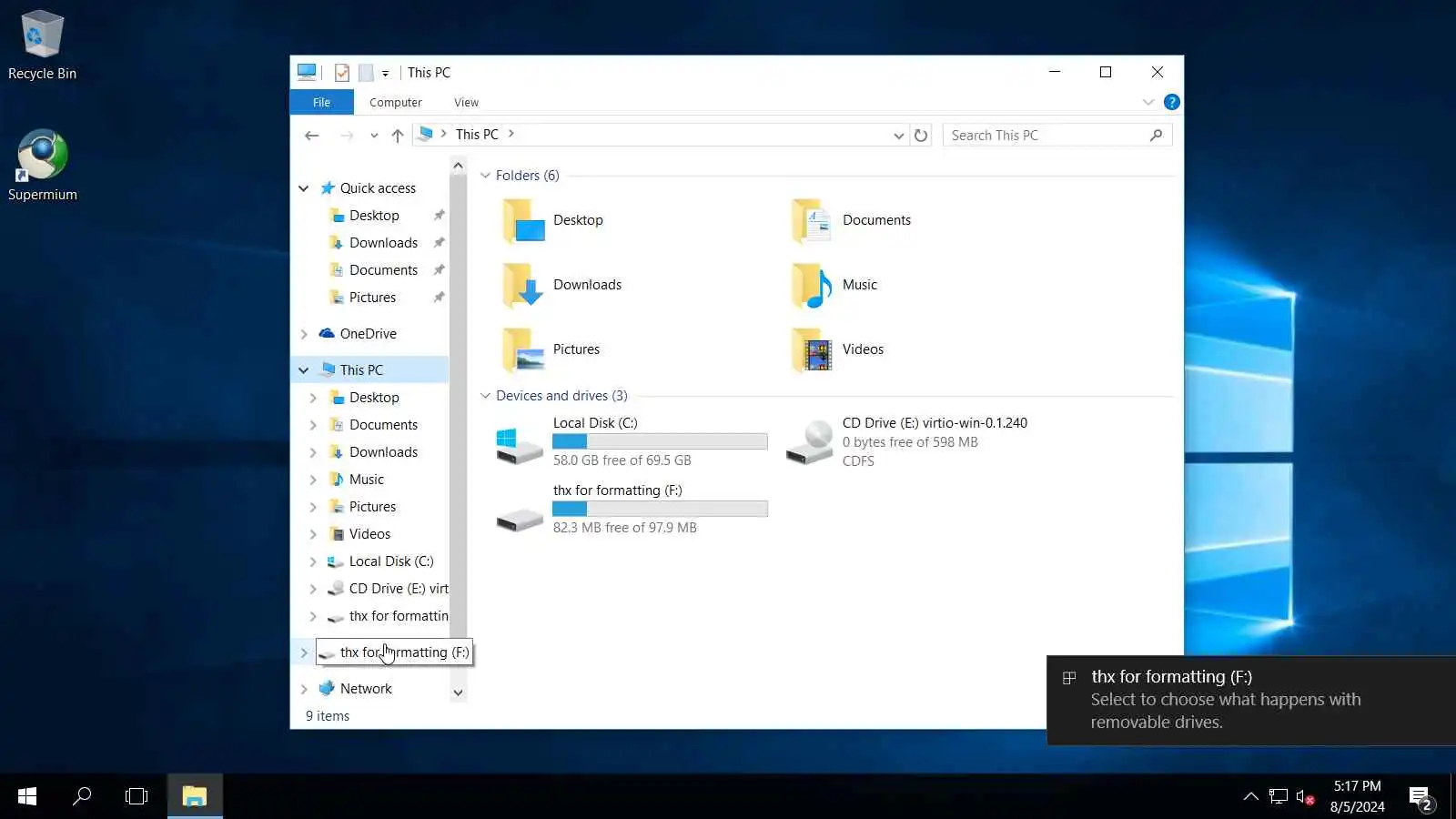Select This PC in the navigation pane
The width and height of the screenshot is (1456, 819).
coord(361,370)
